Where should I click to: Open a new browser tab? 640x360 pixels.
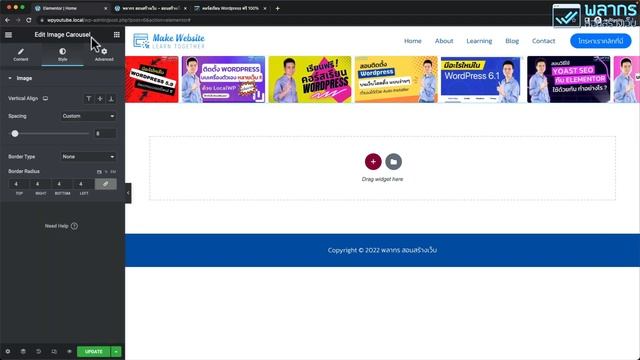coord(278,8)
